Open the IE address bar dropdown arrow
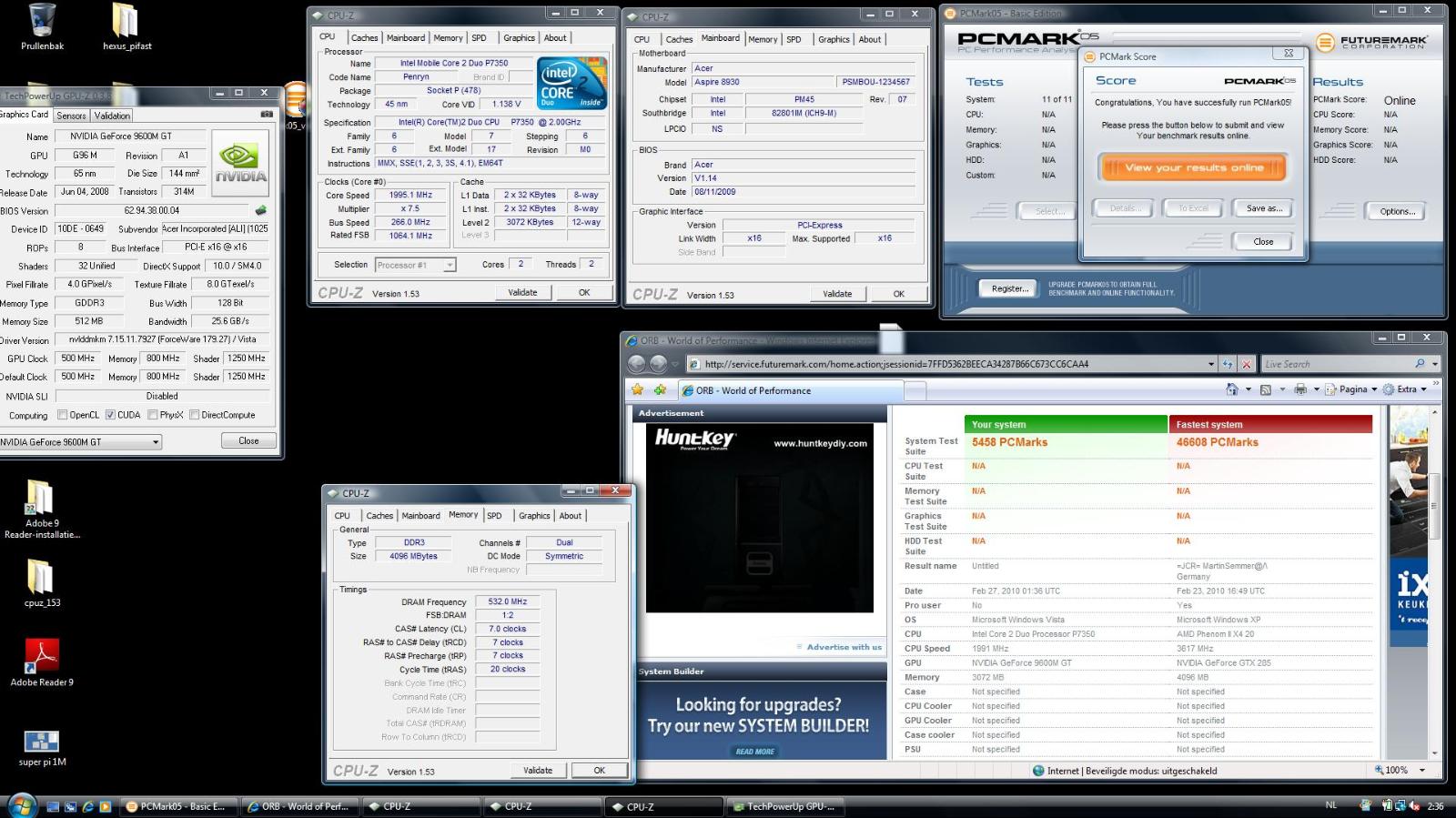Screen dimensions: 1456x818 [1211, 364]
